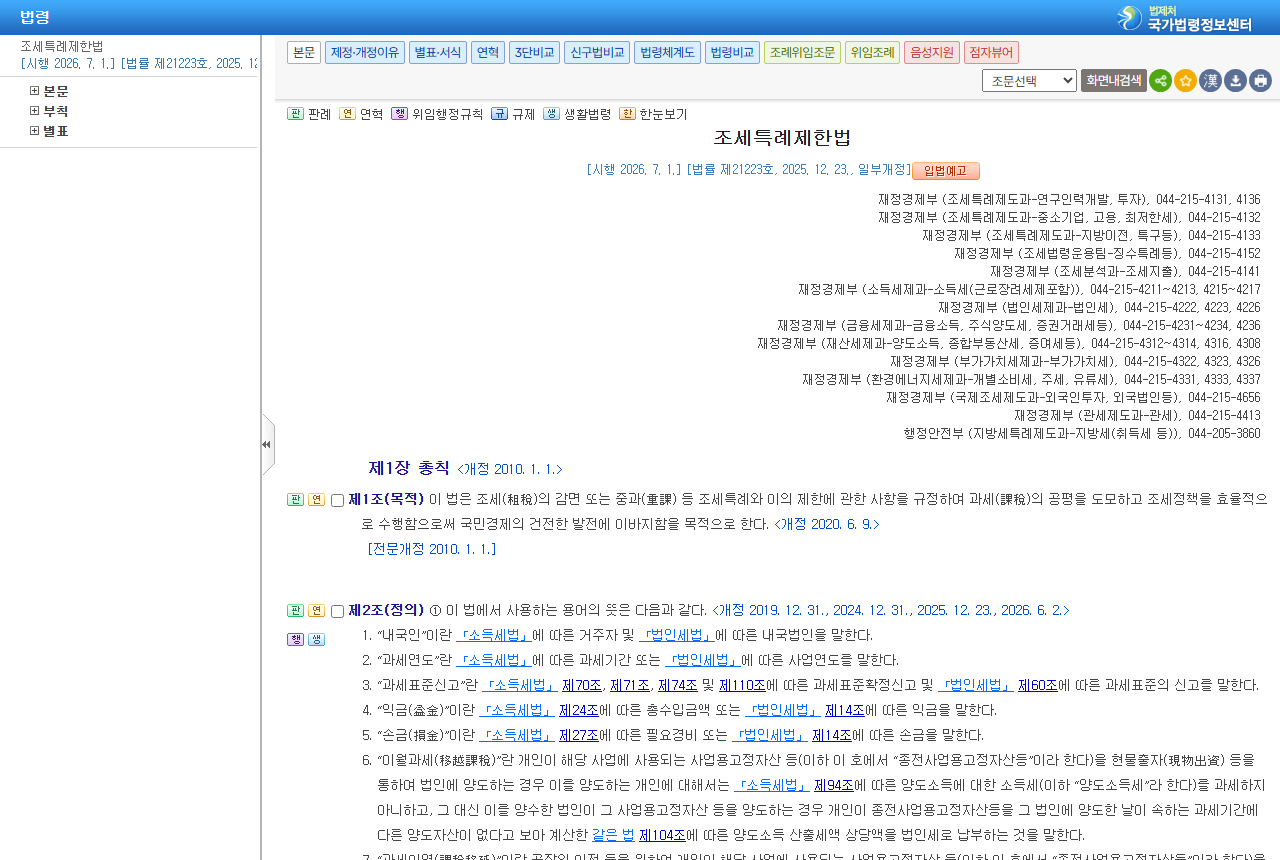Screen dimensions: 1280x860
Task: Click the 한눈보기 legend icon
Action: point(627,114)
